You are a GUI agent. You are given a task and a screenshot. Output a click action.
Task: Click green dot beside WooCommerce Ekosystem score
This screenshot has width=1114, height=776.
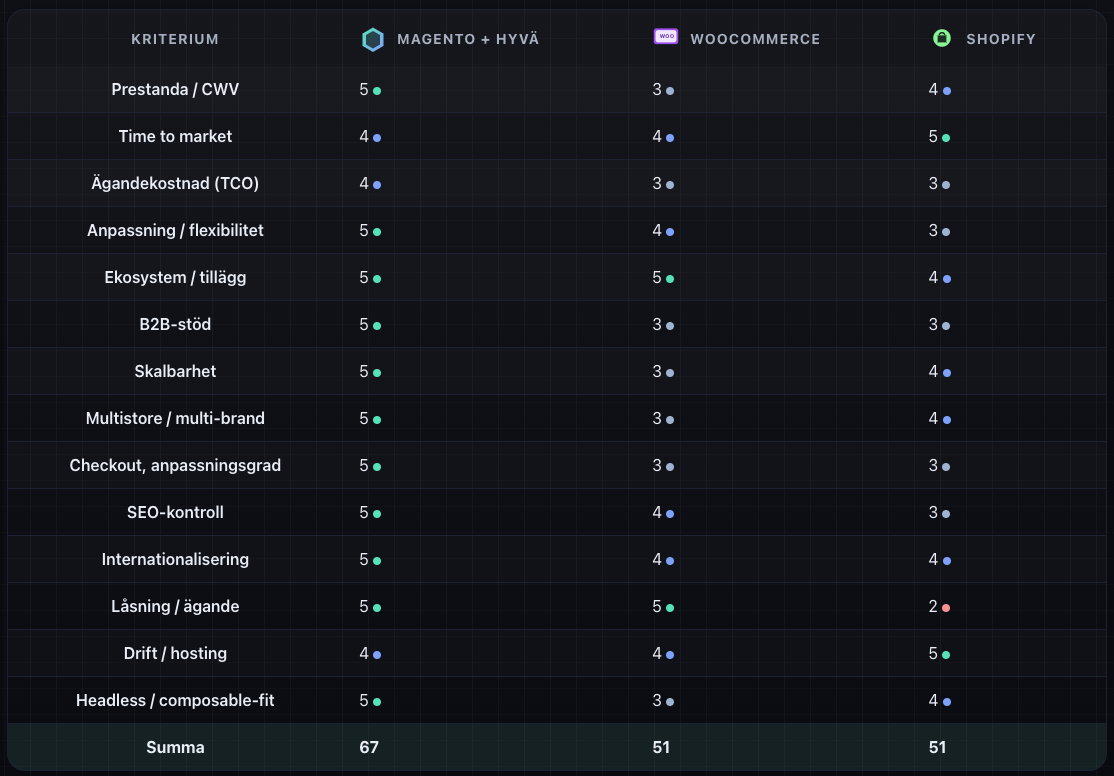tap(670, 279)
